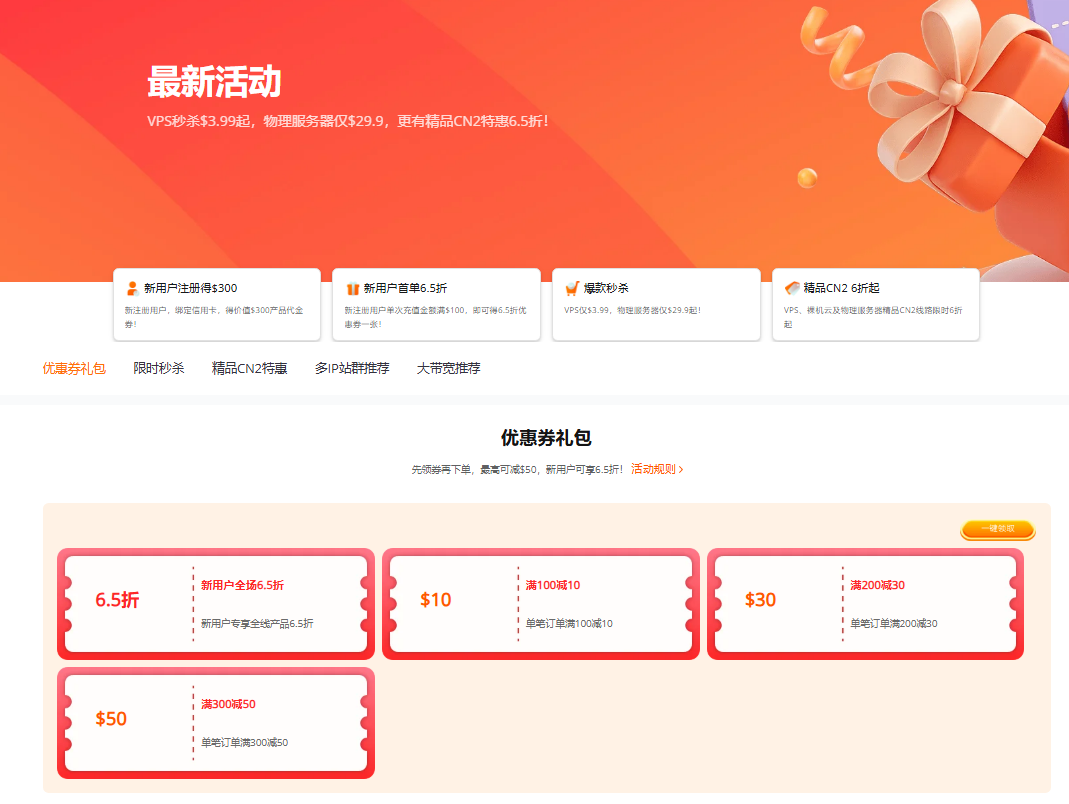The height and width of the screenshot is (804, 1069).
Task: Open the 活动规则 link
Action: 657,469
